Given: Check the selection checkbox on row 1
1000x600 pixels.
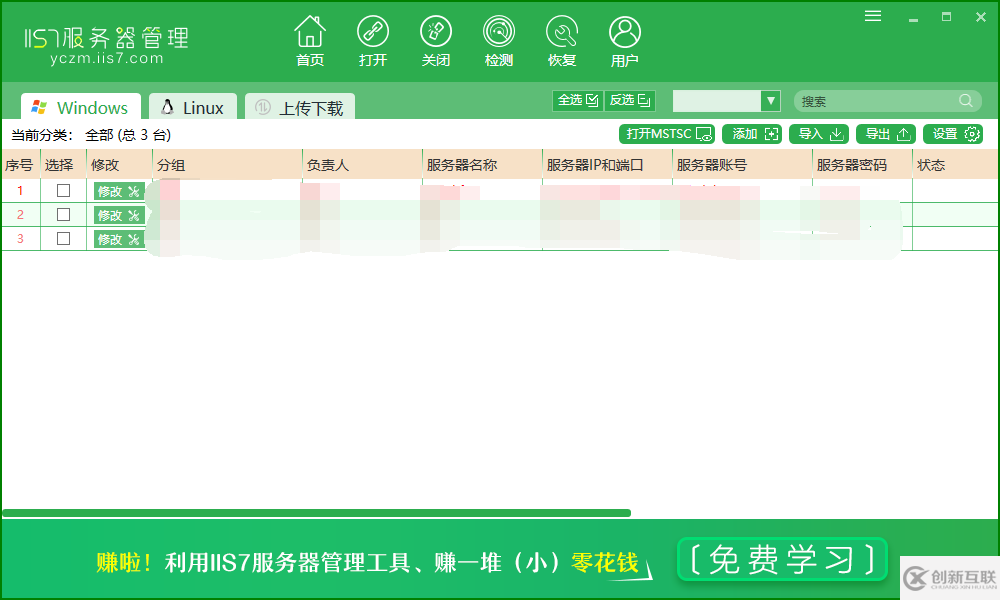Looking at the screenshot, I should coord(62,190).
